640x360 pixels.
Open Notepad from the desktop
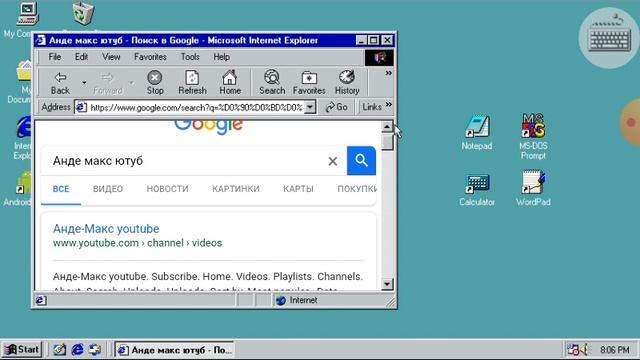tap(477, 133)
